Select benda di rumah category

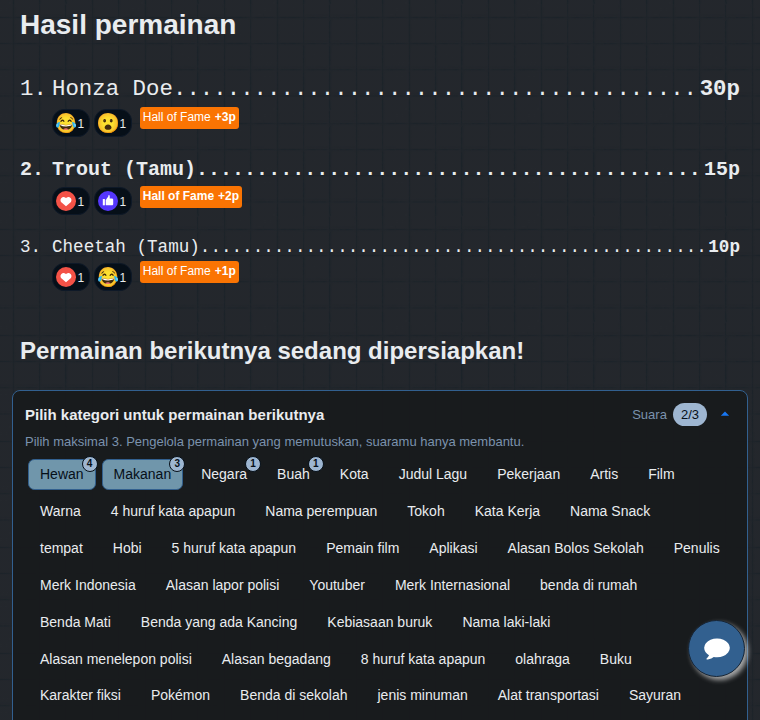click(x=588, y=585)
